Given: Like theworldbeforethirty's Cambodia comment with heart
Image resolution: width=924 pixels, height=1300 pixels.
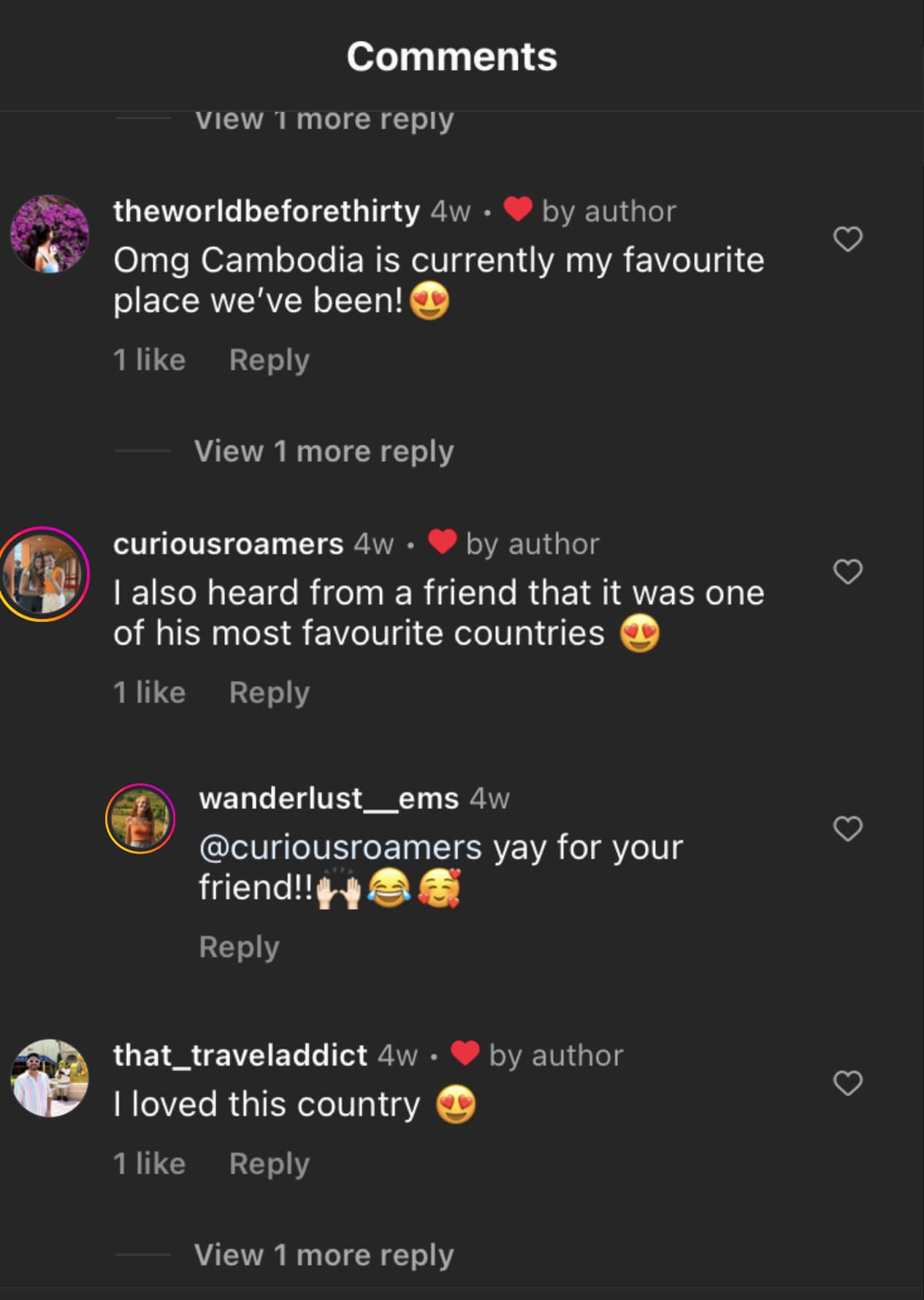Looking at the screenshot, I should (x=847, y=239).
